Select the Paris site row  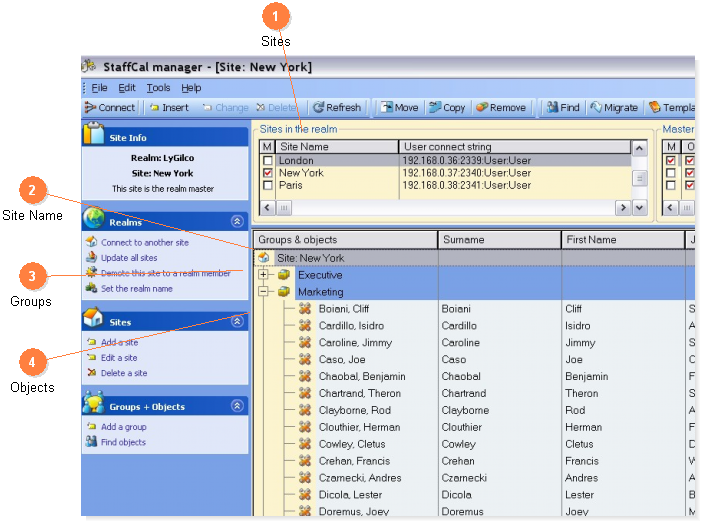pyautogui.click(x=445, y=185)
